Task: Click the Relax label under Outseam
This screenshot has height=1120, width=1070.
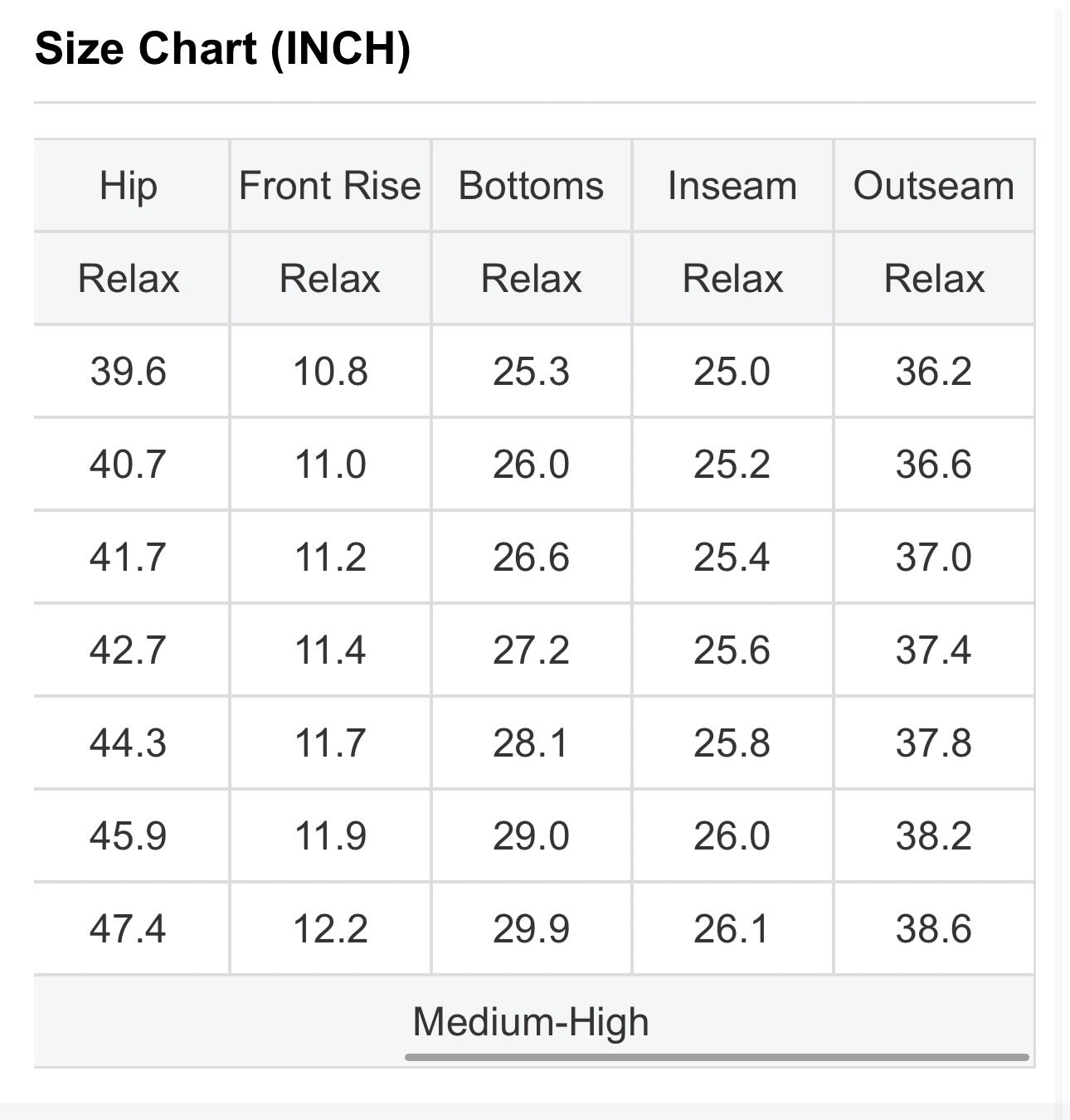Action: (934, 278)
